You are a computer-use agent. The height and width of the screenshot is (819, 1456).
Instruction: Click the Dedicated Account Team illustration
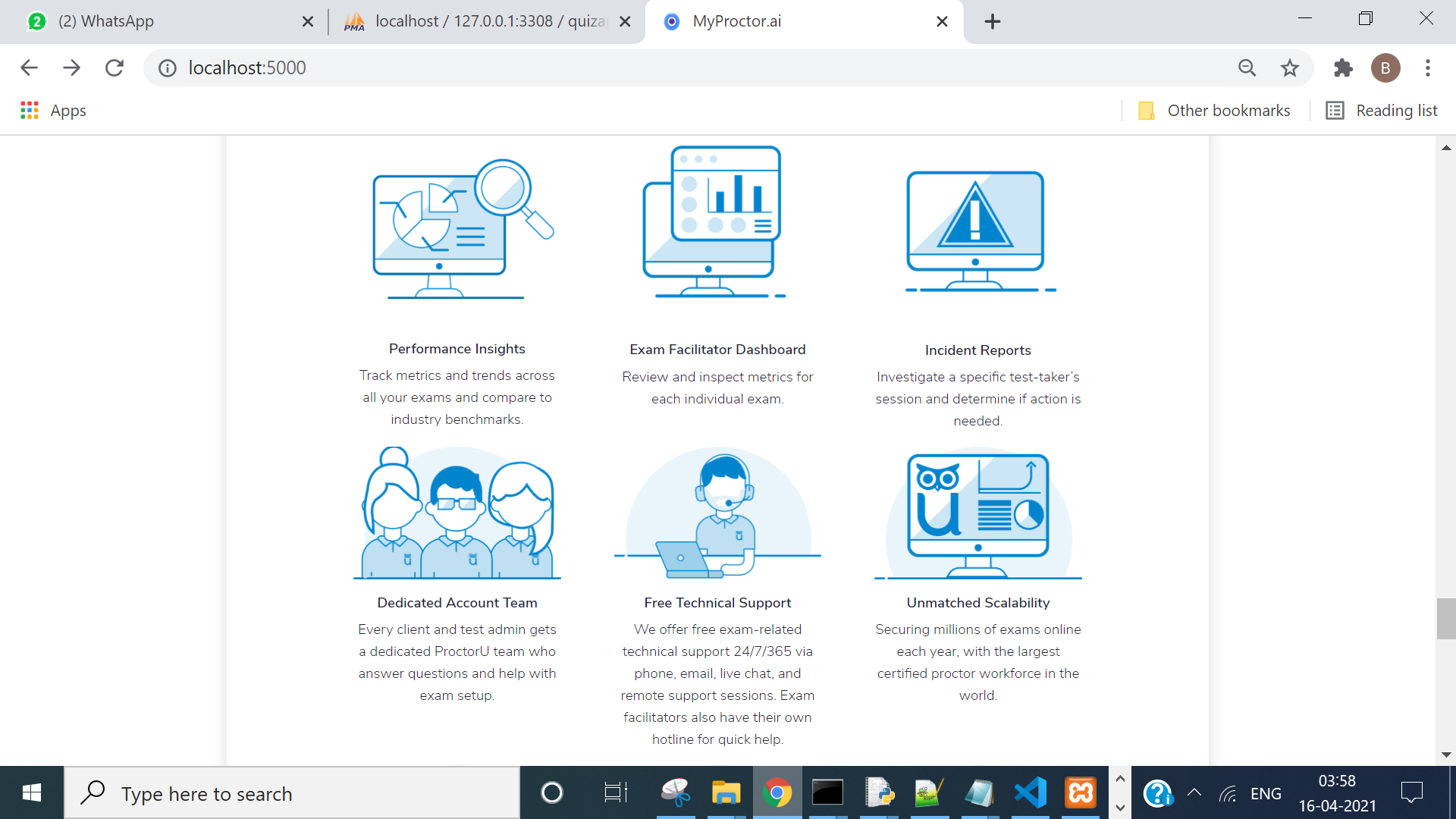tap(457, 513)
